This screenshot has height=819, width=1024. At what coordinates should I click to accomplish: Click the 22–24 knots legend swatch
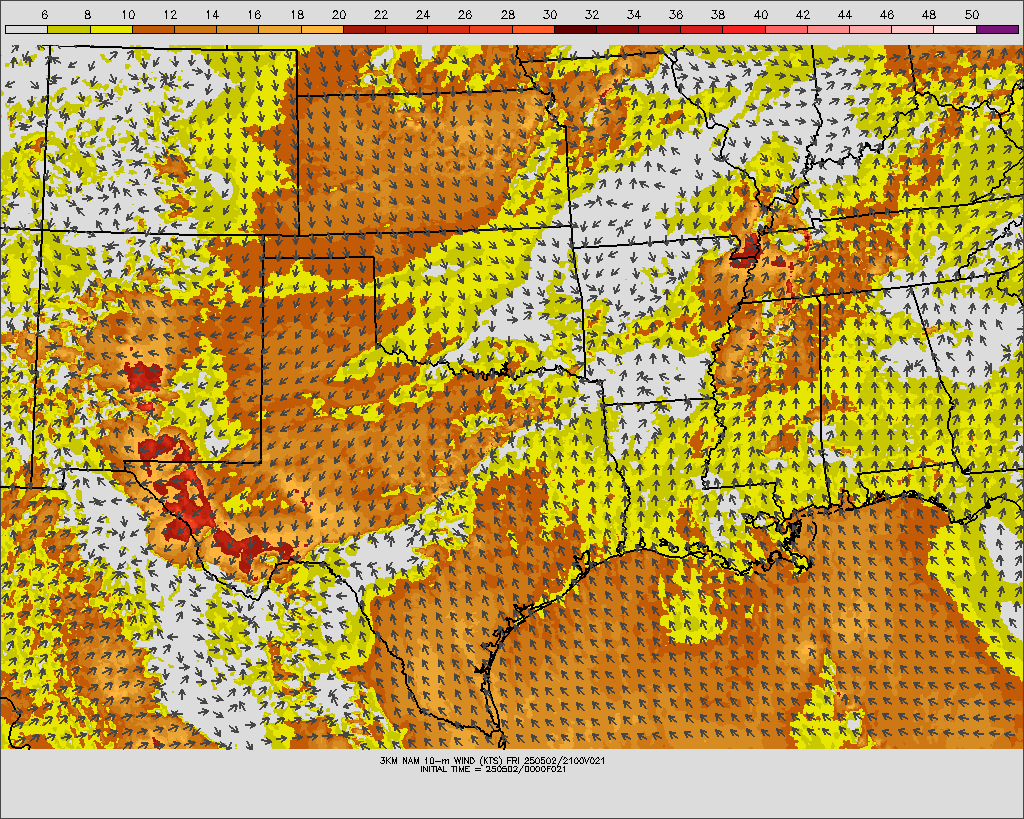(406, 29)
